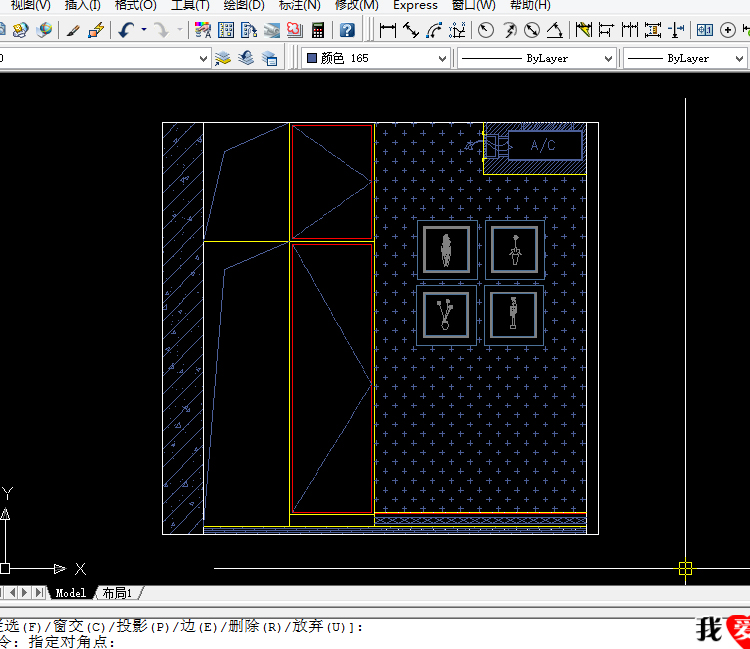
Task: Open the Markup Set Manager icon
Action: tap(295, 30)
